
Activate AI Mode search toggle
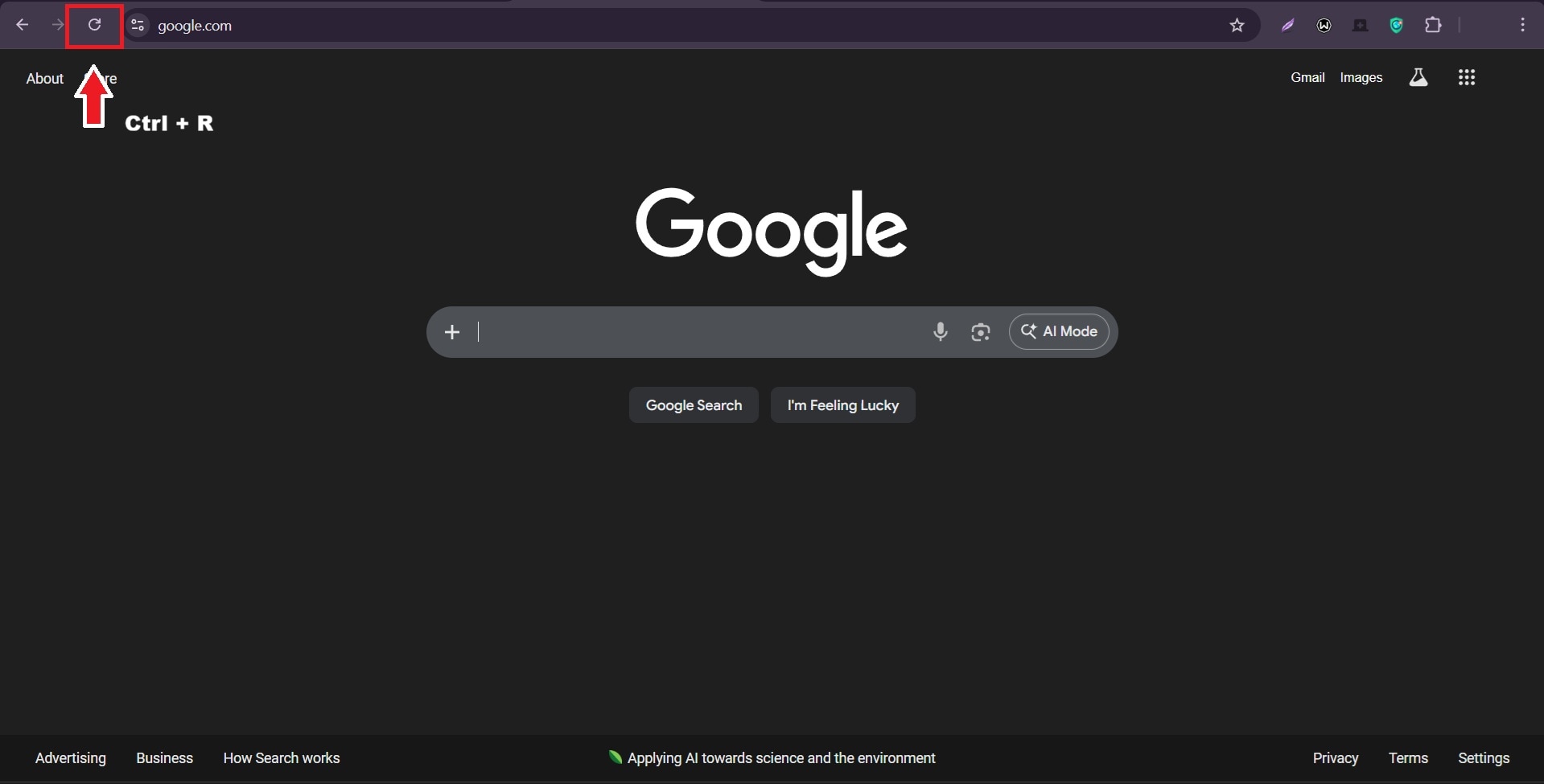point(1059,331)
